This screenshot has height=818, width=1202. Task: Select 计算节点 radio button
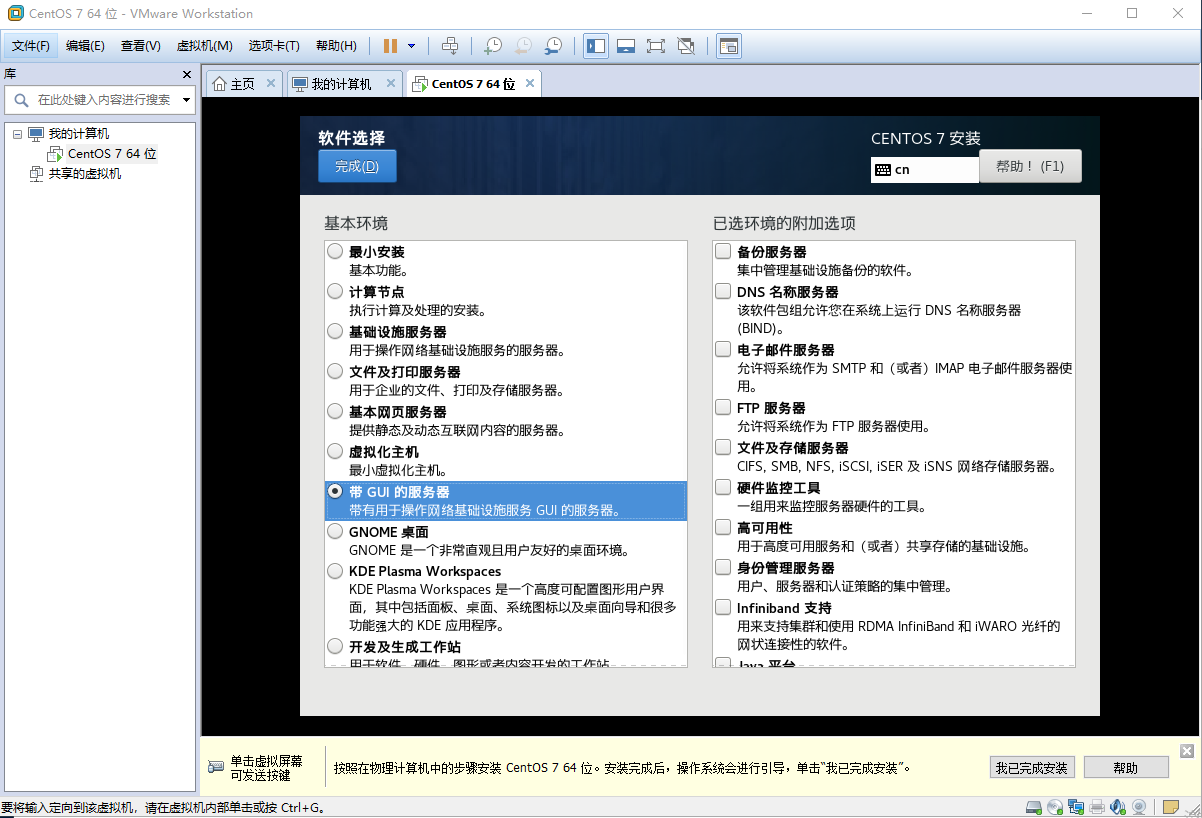336,292
